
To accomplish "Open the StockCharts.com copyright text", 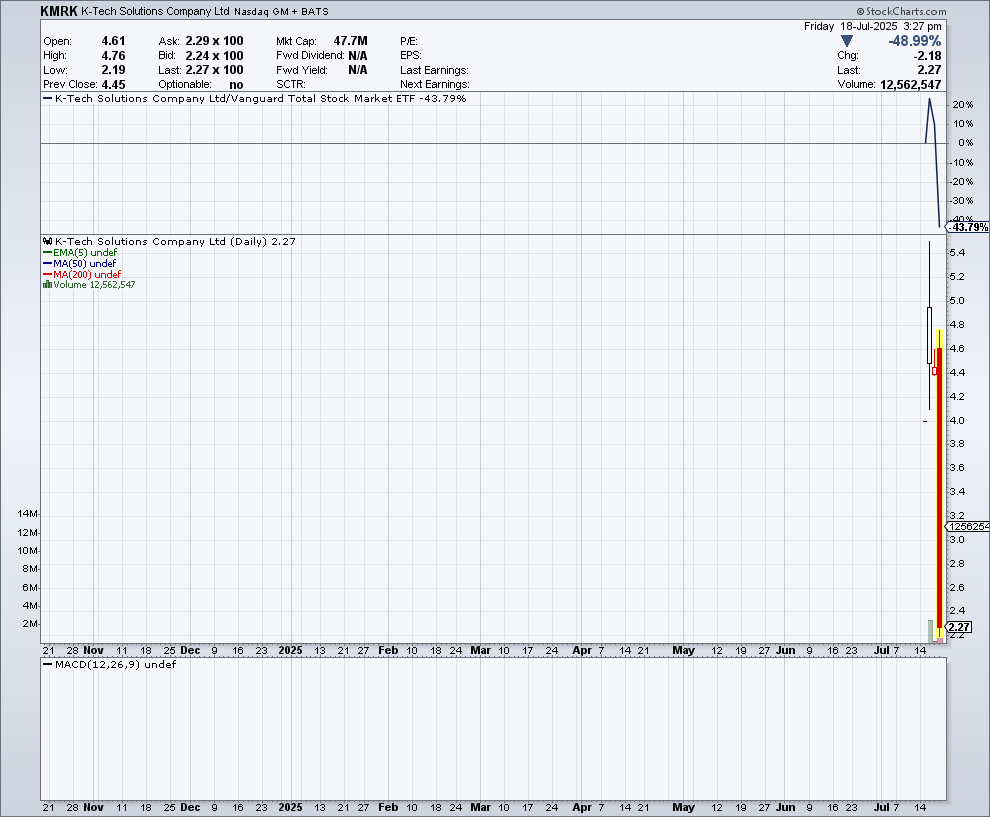I will click(902, 11).
